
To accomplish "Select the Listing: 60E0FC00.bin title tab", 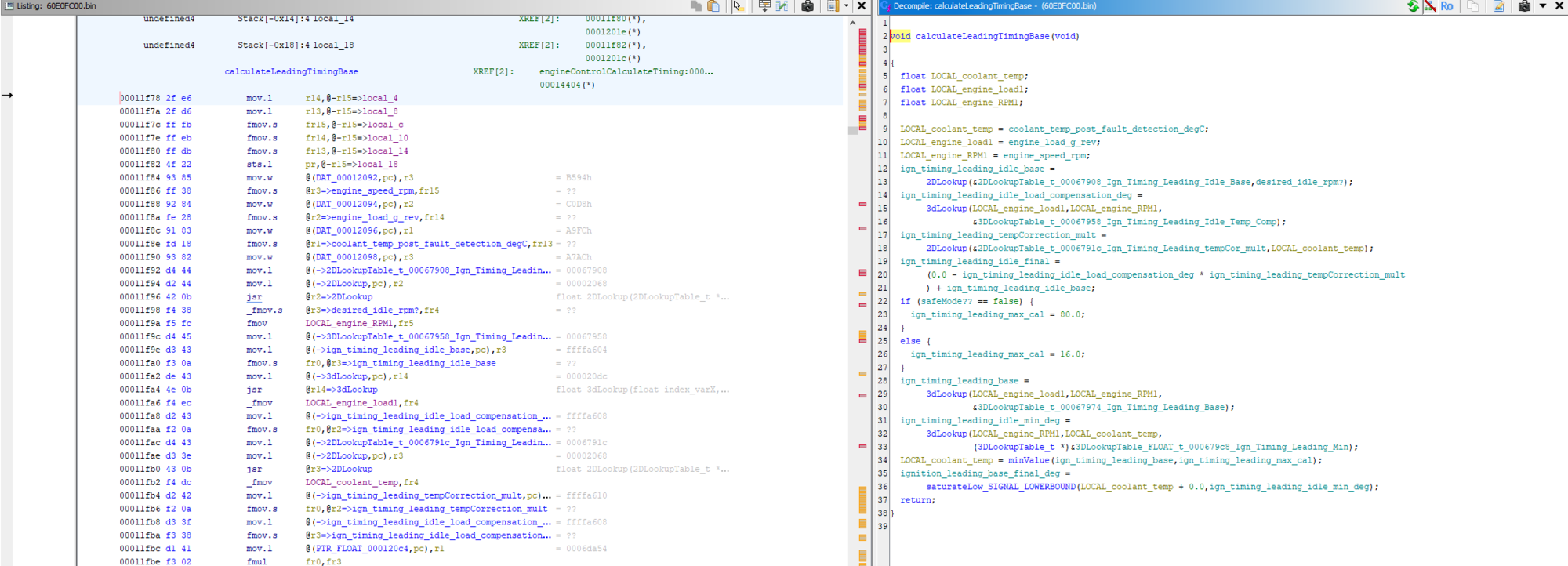I will pyautogui.click(x=56, y=6).
